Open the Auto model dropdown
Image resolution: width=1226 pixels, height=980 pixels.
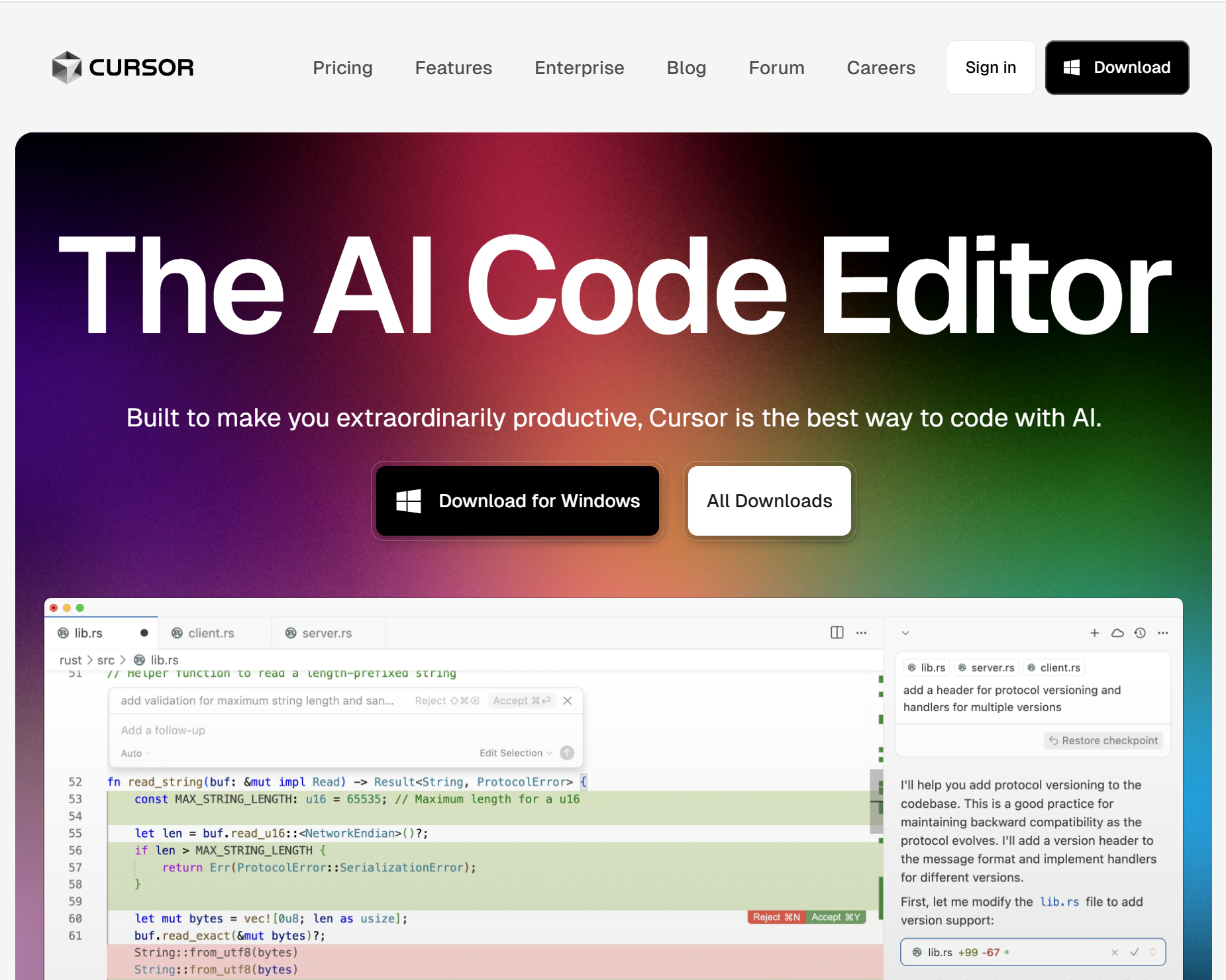tap(136, 753)
